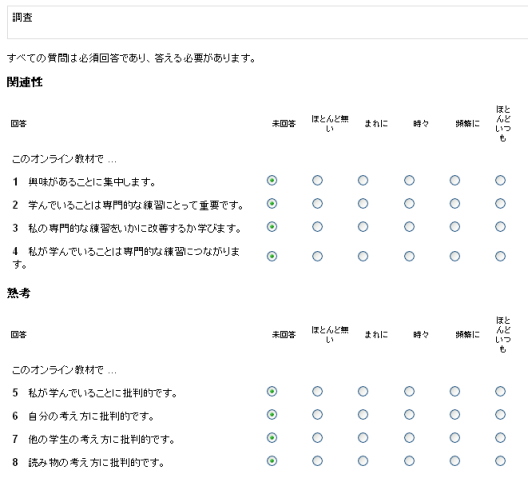
Task: Select ほとんど無い for question 3
Action: click(317, 227)
